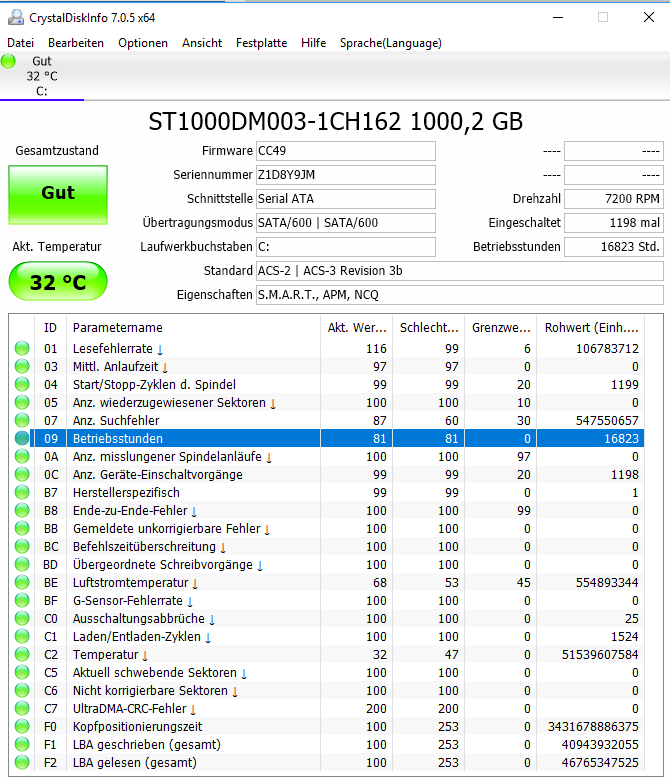Click the Drehzahl value 7200 RPM
This screenshot has height=778, width=670.
pos(614,199)
